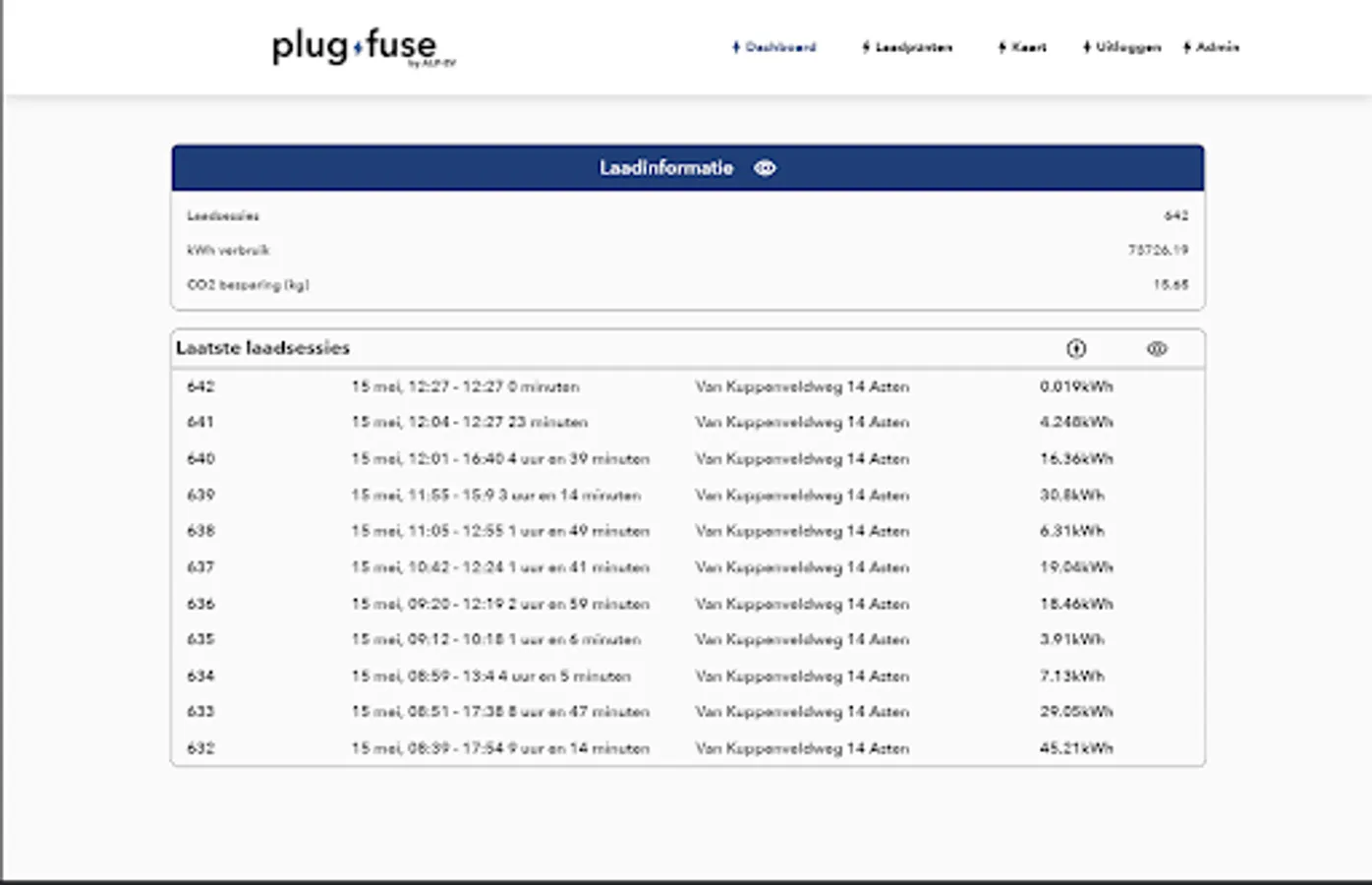Click the Laatste laadsessies heading

[x=262, y=348]
